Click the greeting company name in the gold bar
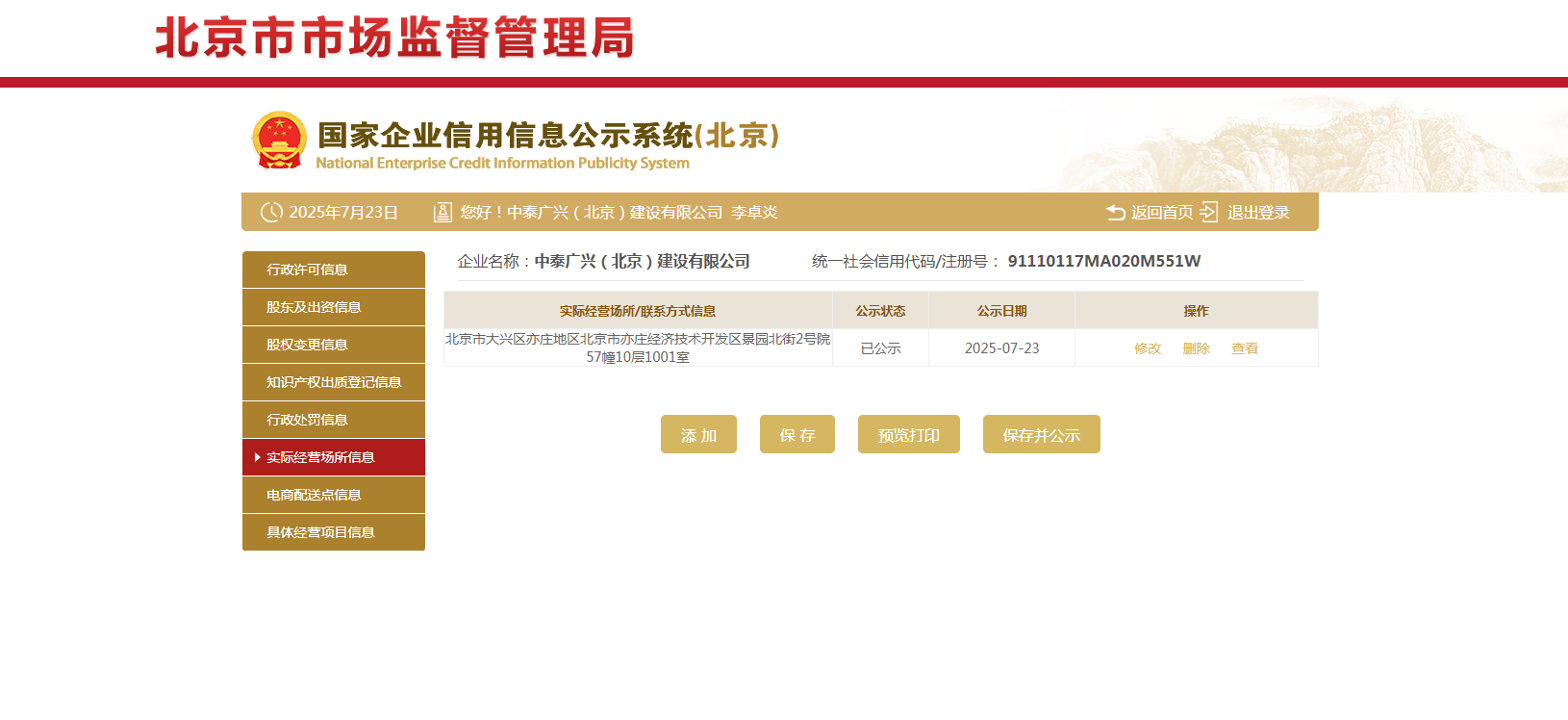Viewport: 1568px width, 720px height. (615, 212)
